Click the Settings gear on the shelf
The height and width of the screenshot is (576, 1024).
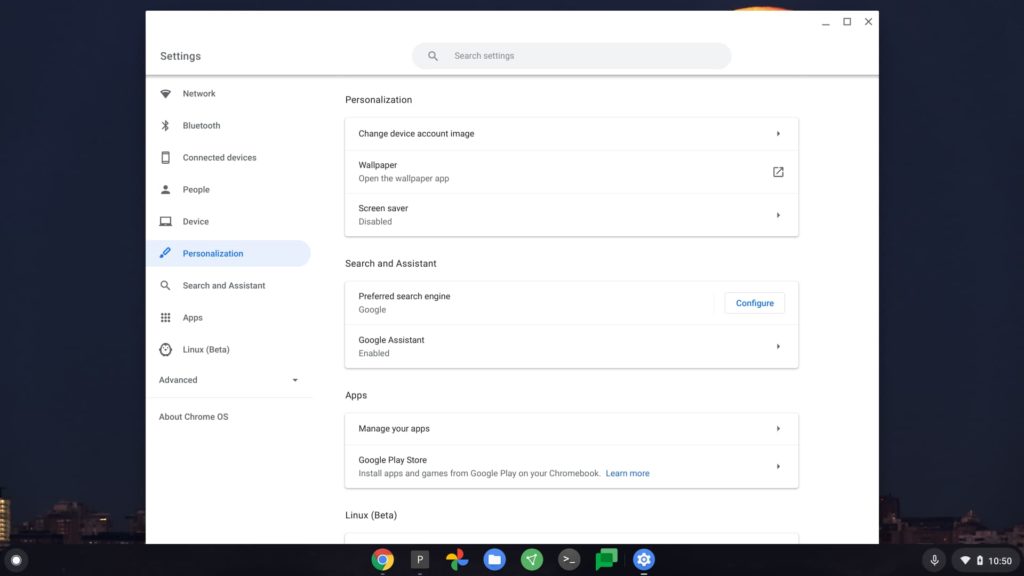643,560
